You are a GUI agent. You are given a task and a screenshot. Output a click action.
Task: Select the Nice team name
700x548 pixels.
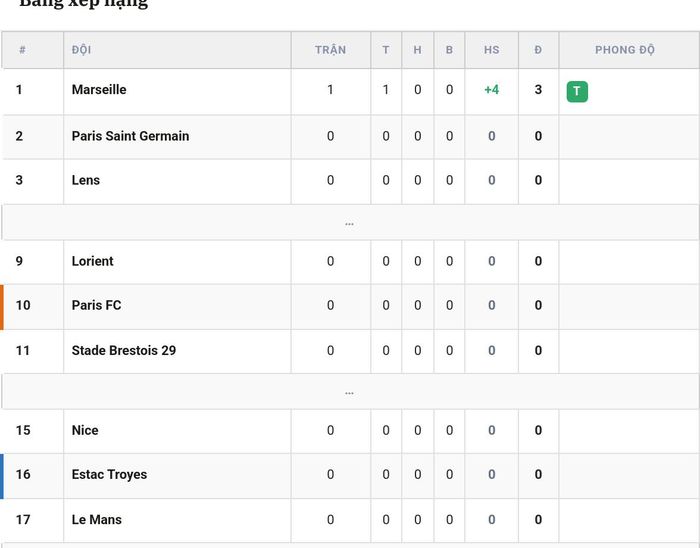click(x=85, y=430)
